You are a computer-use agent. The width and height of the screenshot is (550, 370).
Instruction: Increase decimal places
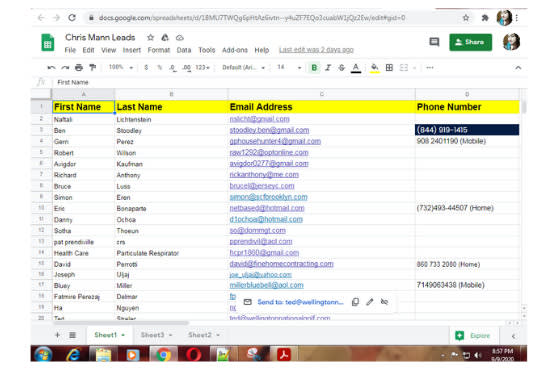tap(187, 68)
